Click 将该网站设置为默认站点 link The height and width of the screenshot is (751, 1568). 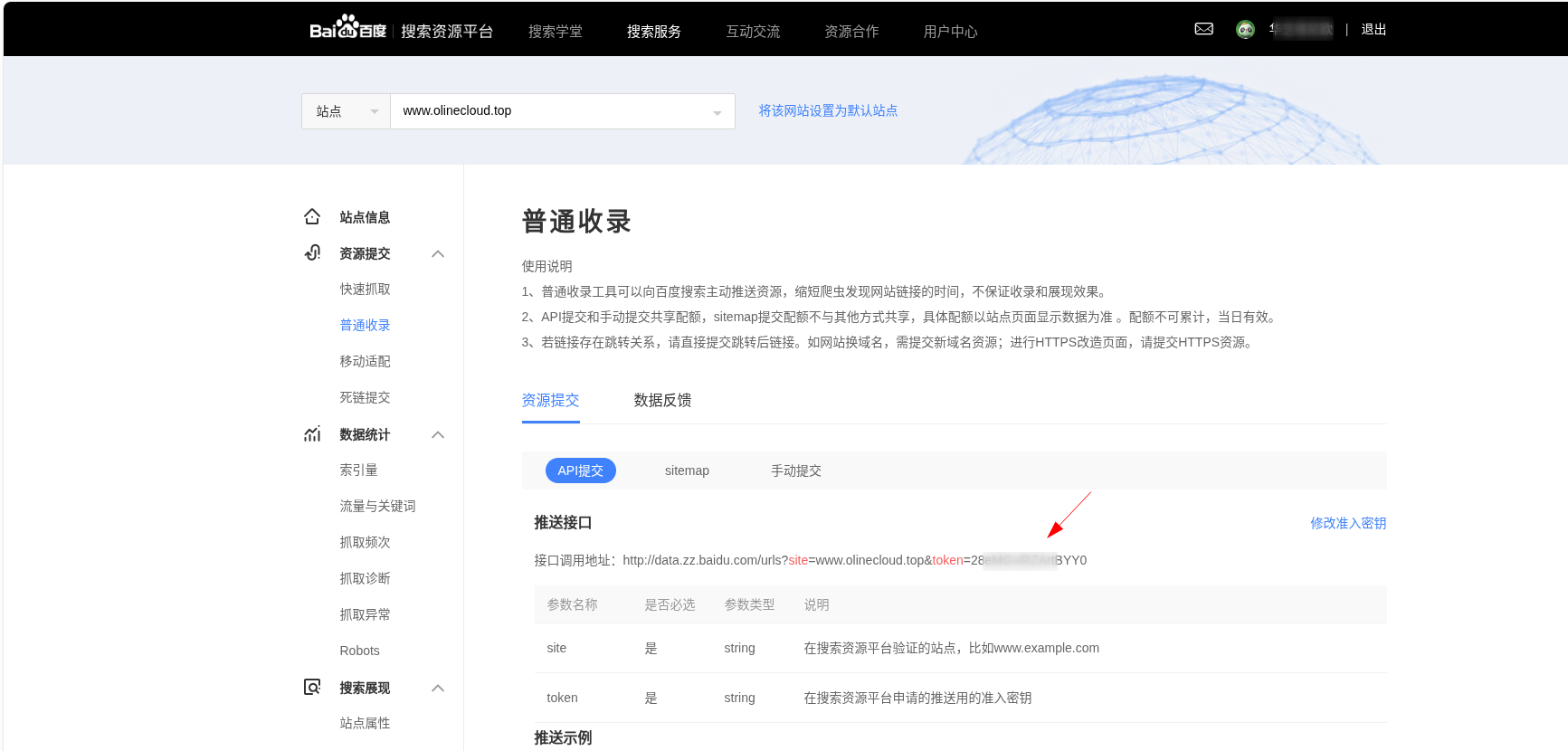[828, 110]
